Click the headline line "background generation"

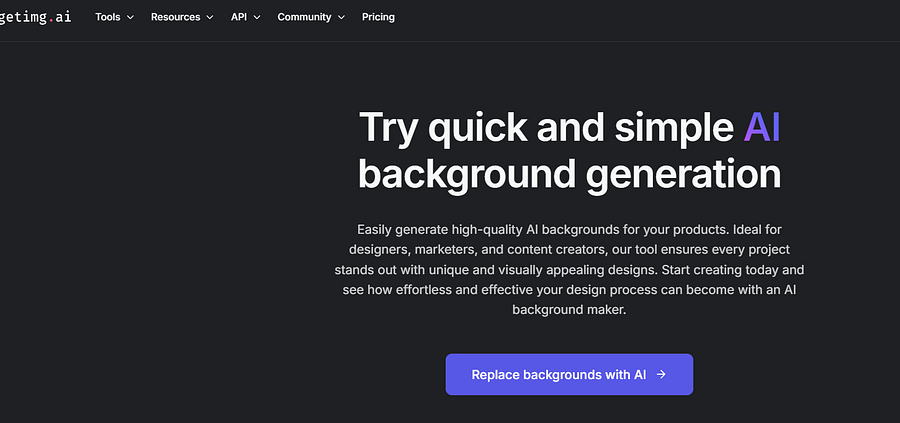pyautogui.click(x=569, y=173)
